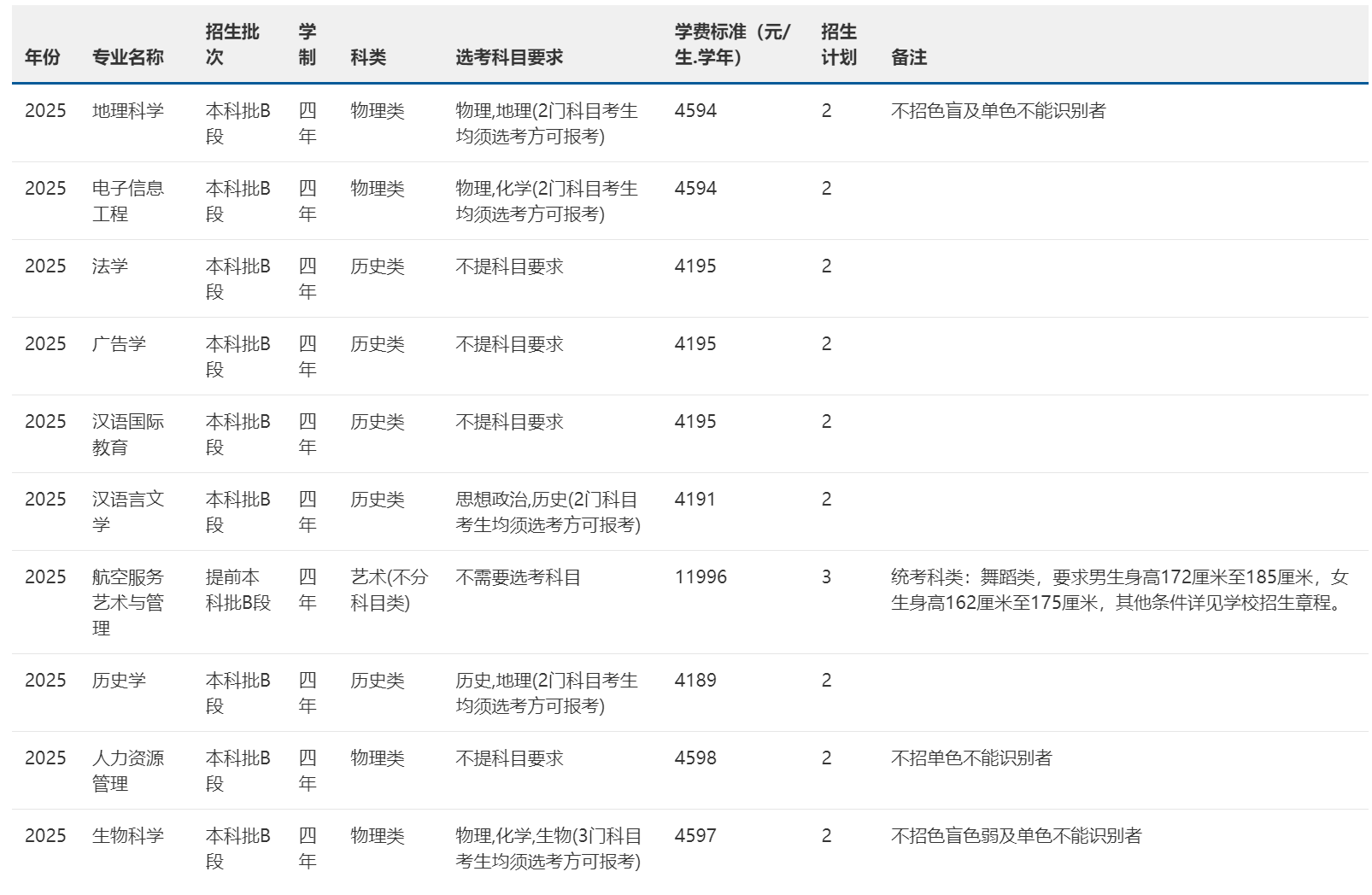Select the 招生计划 column header

click(838, 44)
